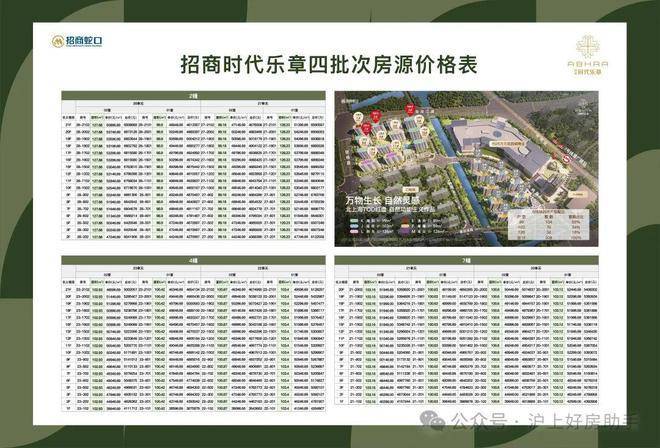Click the 公众号·沪上好房助手 watermark text
The height and width of the screenshot is (448, 660).
pos(546,421)
